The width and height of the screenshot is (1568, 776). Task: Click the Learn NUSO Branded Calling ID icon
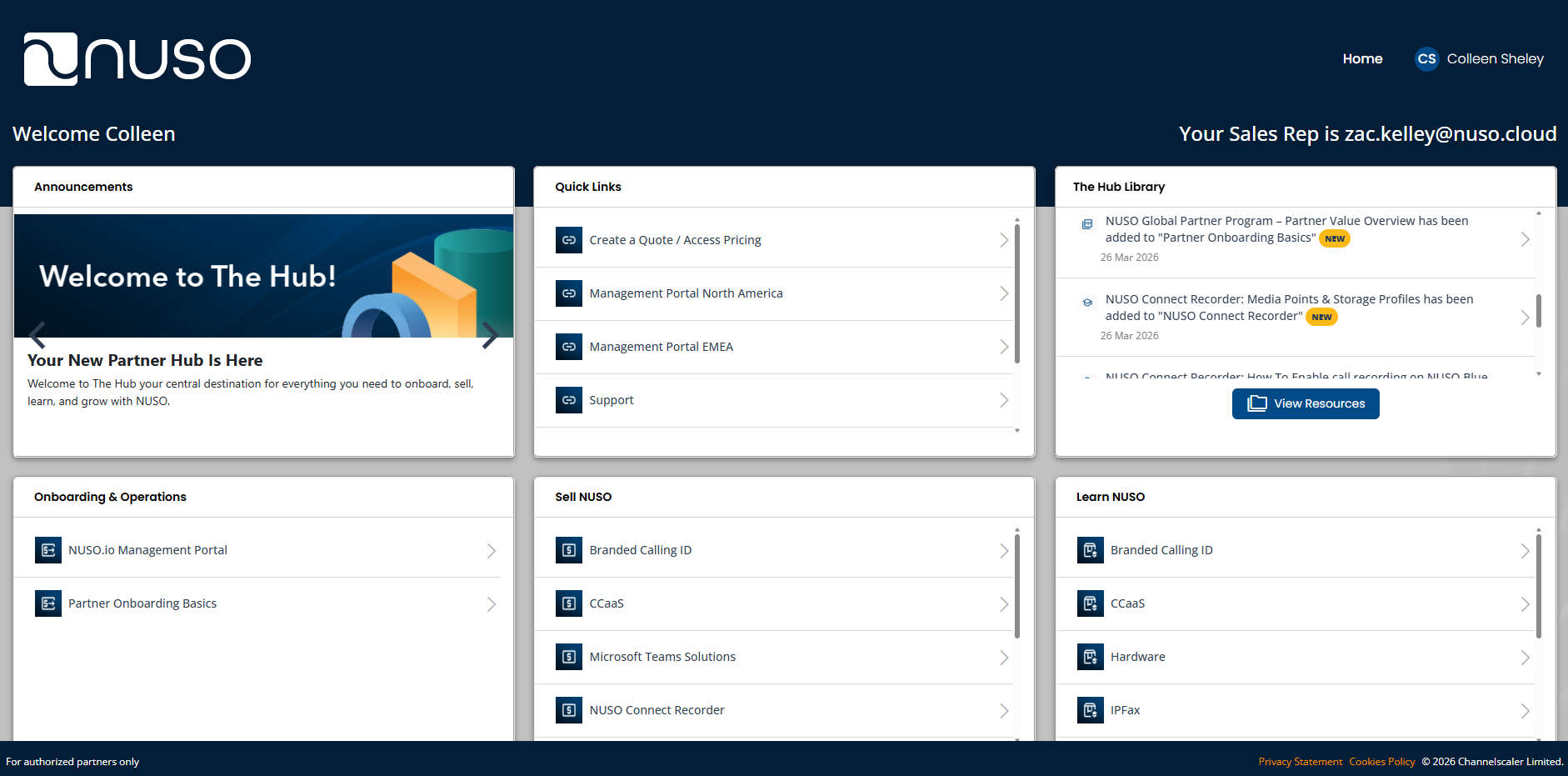tap(1091, 550)
